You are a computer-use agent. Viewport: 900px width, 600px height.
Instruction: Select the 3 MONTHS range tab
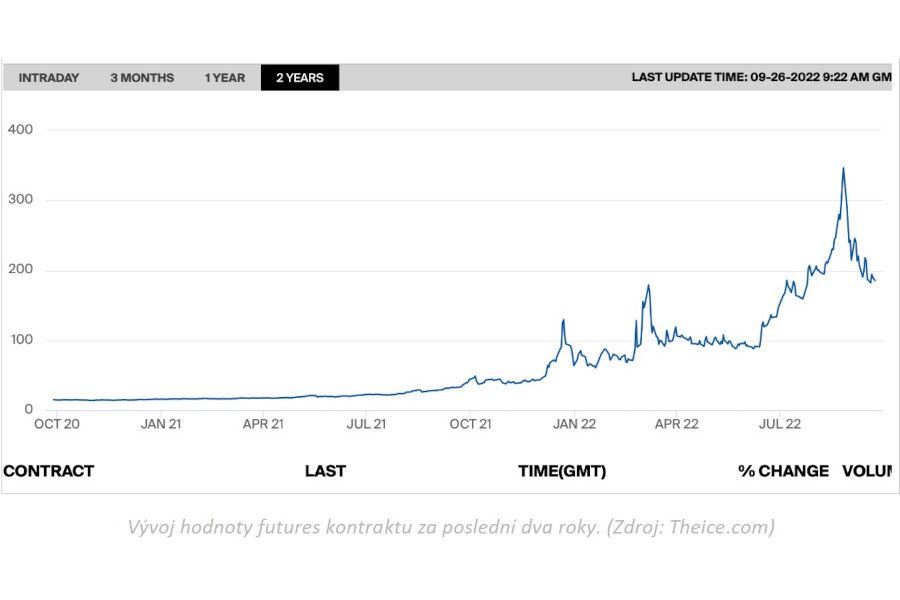pos(142,78)
